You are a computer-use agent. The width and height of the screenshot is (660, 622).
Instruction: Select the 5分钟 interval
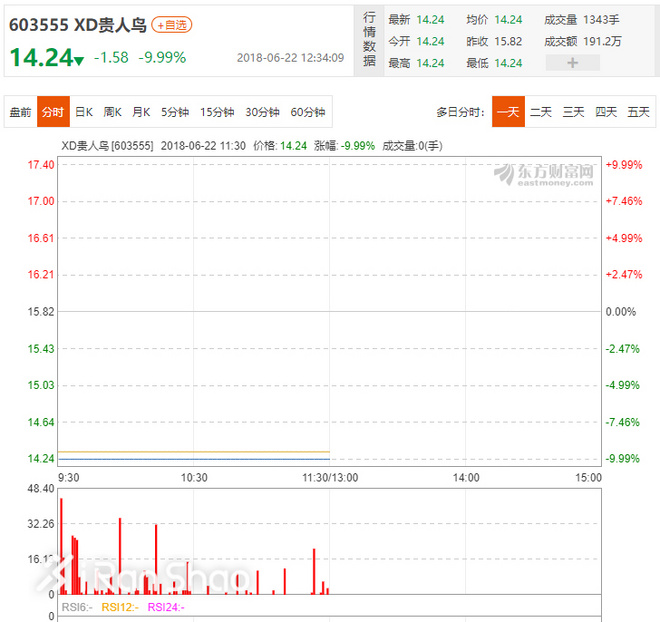[175, 112]
